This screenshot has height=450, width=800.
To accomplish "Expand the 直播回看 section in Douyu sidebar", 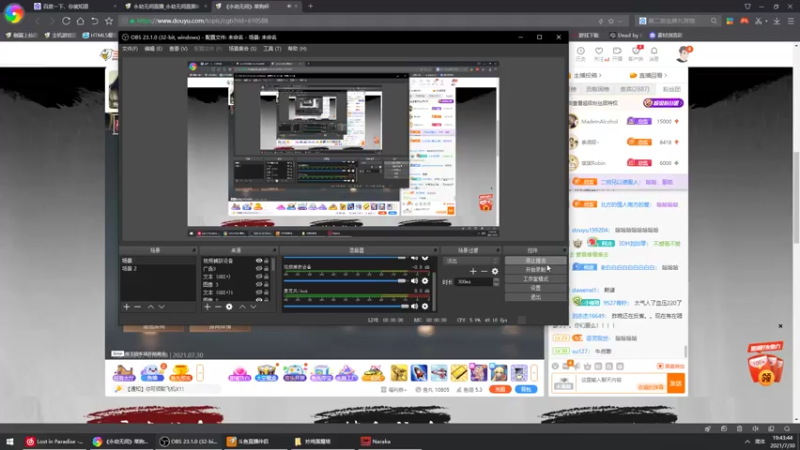I will tap(648, 76).
